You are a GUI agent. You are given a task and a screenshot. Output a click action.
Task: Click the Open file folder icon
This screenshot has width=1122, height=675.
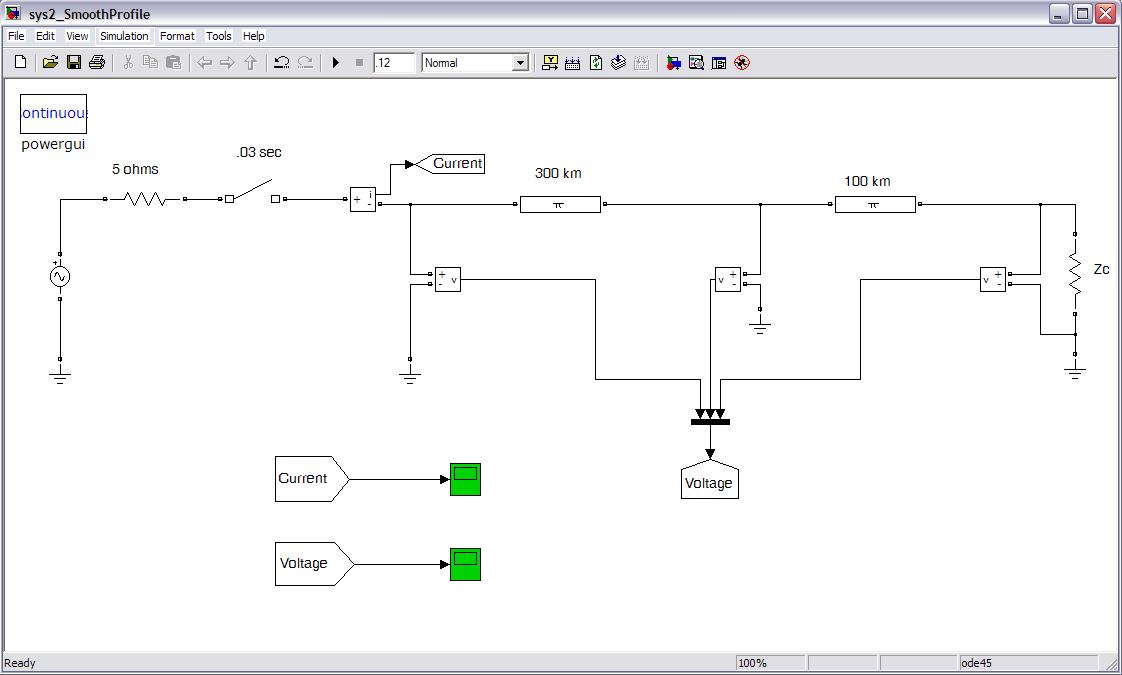coord(50,63)
